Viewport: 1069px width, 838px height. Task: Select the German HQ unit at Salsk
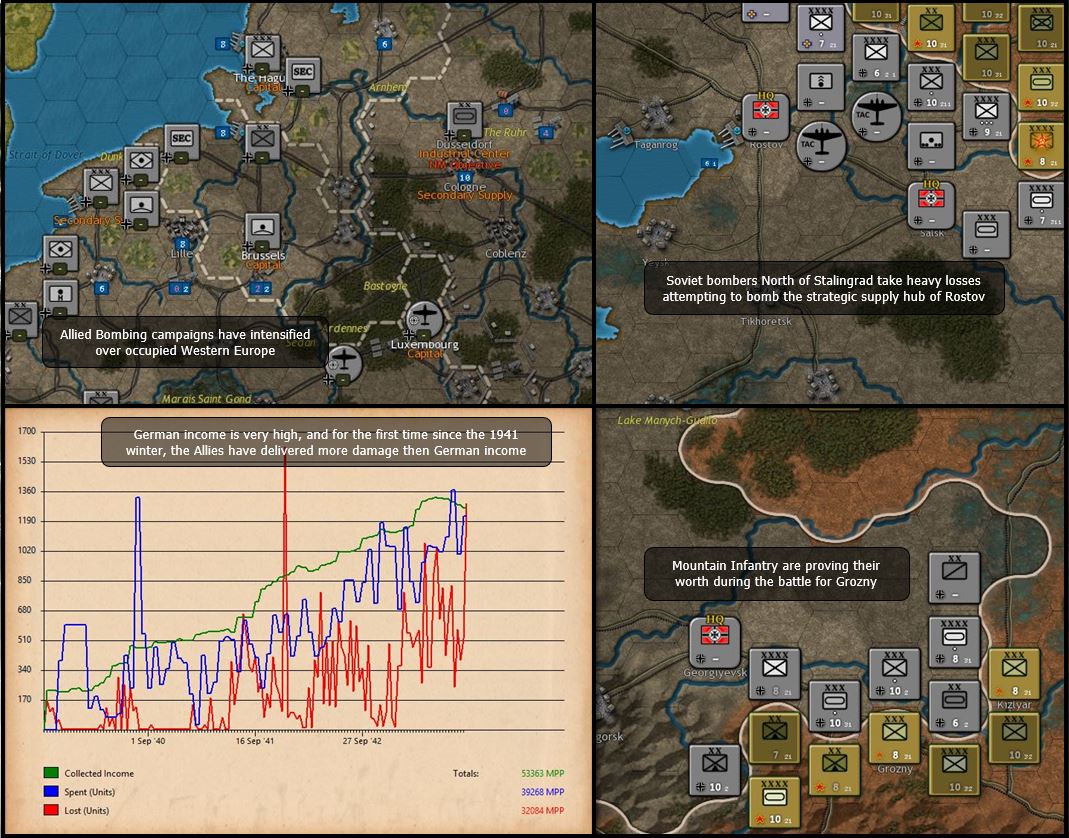(x=931, y=205)
